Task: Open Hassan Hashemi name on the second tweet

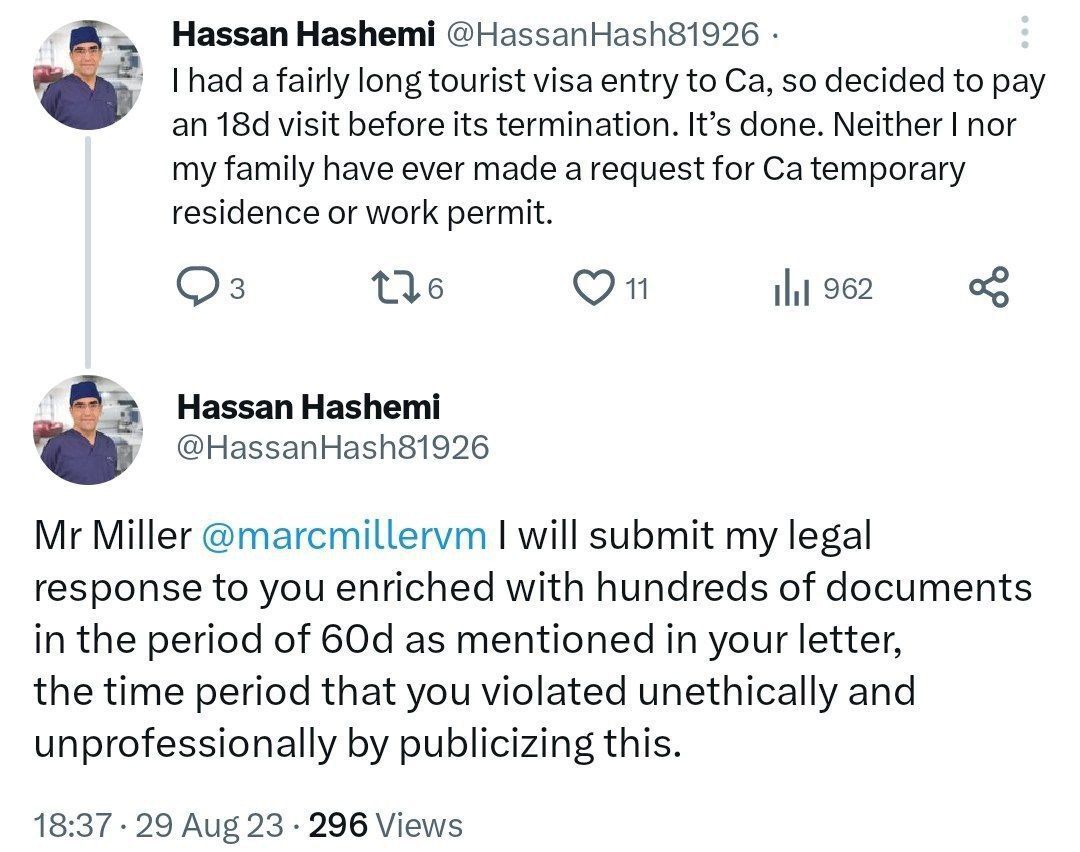Action: click(x=308, y=407)
